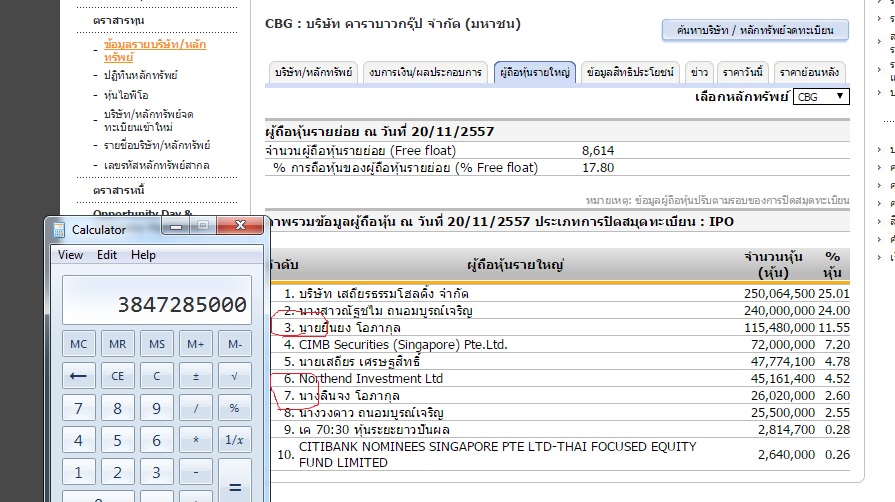The height and width of the screenshot is (502, 895).
Task: Open the ปฏิทินหลักทรัพย์ sidebar link
Action: pyautogui.click(x=140, y=75)
